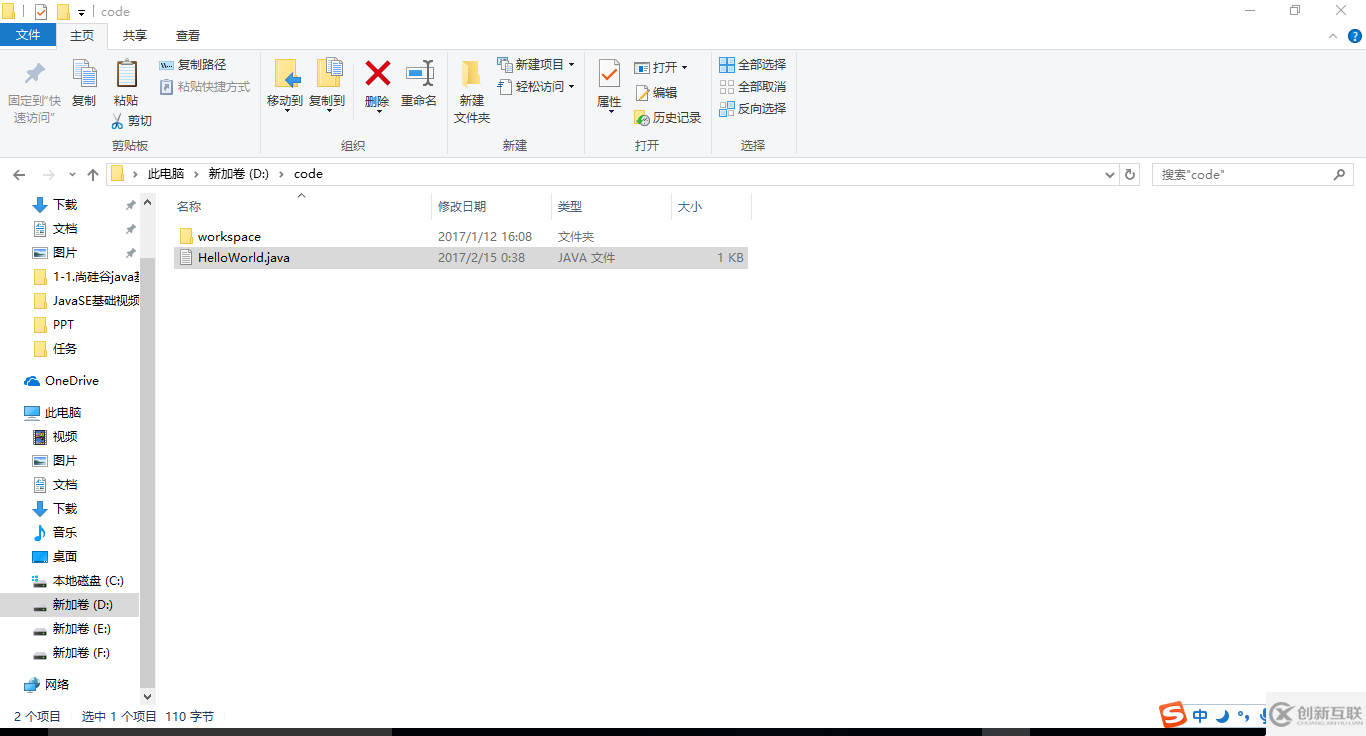This screenshot has width=1366, height=736.
Task: Click the Back navigation arrow
Action: click(x=19, y=174)
